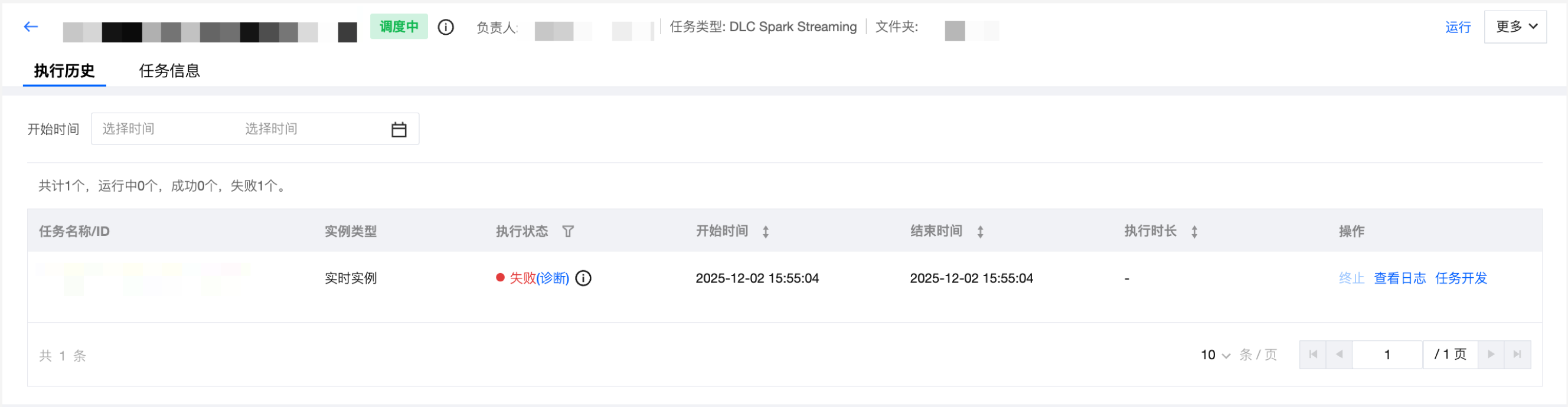Go to first page pagination button
This screenshot has width=1568, height=407.
click(1313, 355)
